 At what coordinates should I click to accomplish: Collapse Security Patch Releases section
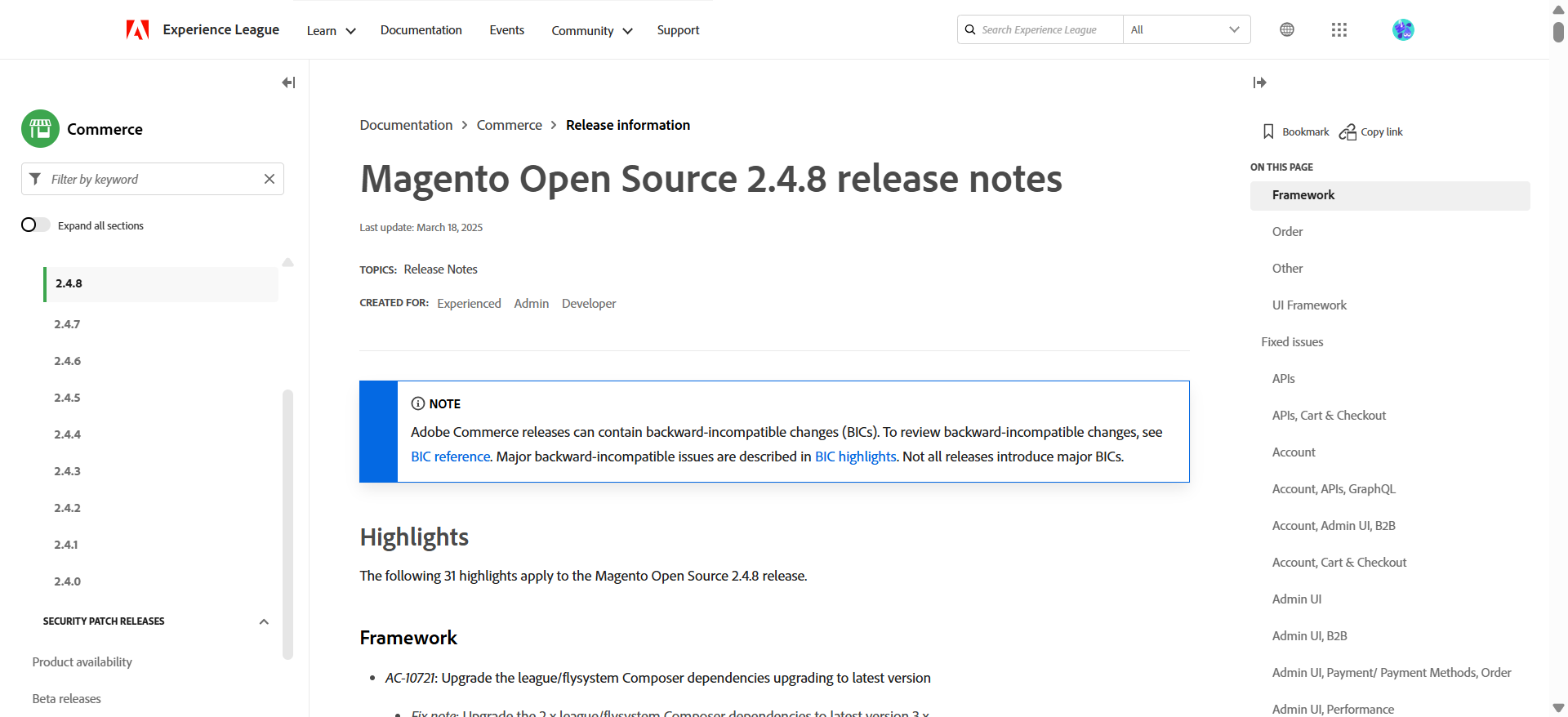click(x=264, y=621)
